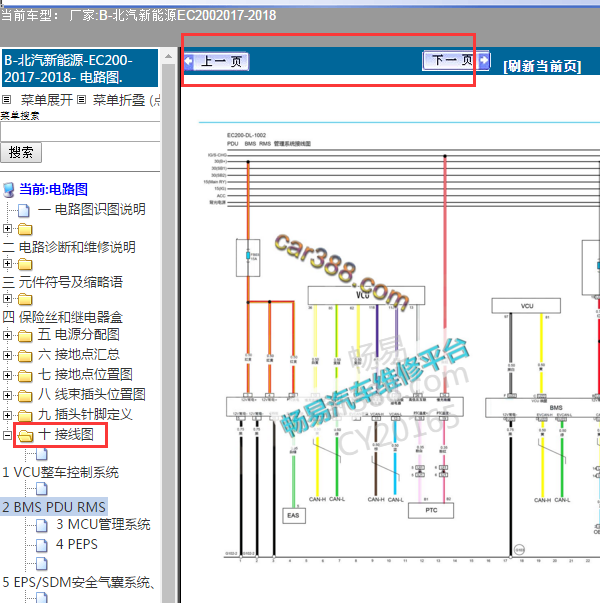Go to next page with 下一页 button
Image resolution: width=600 pixels, height=603 pixels.
pyautogui.click(x=456, y=60)
